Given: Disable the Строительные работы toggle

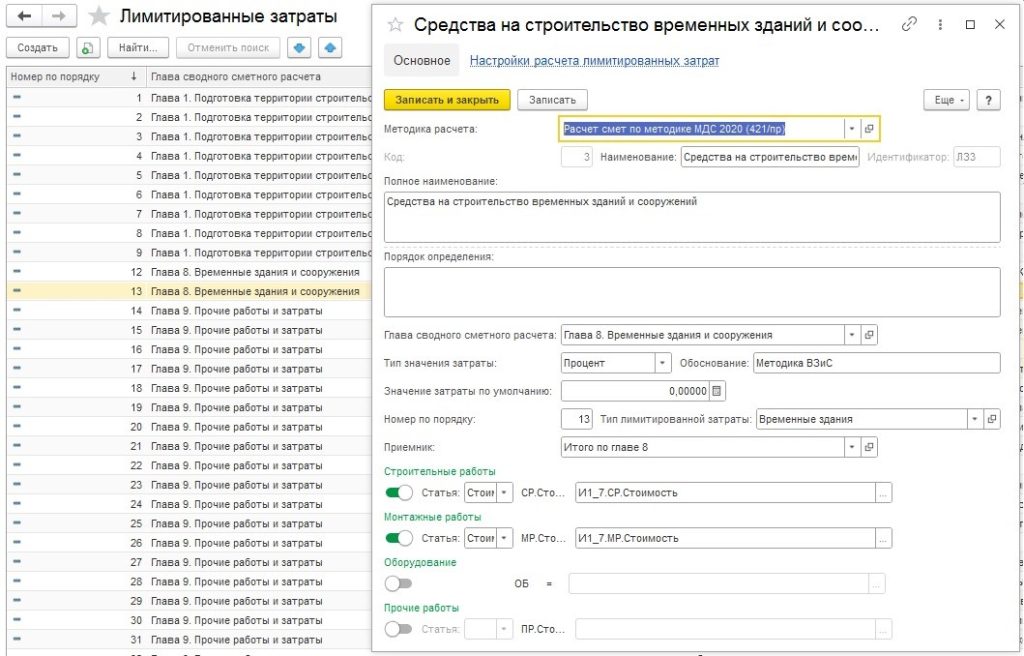Looking at the screenshot, I should pos(398,492).
